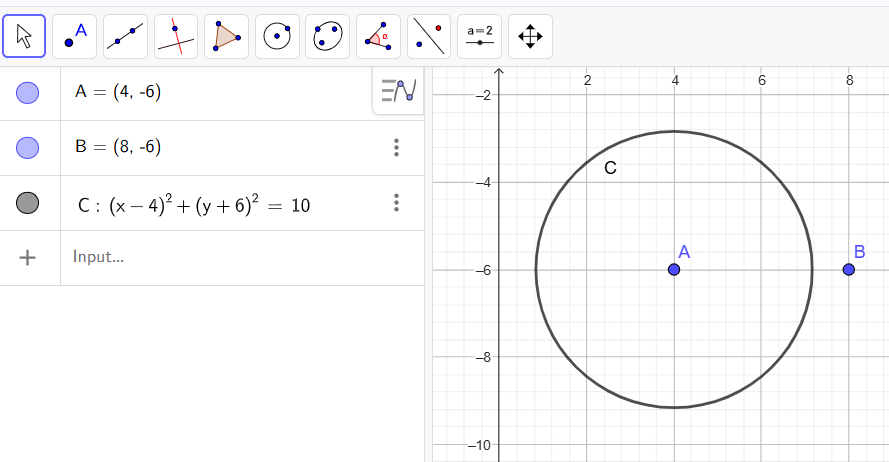Activate the Move Graphics View tool

pyautogui.click(x=530, y=37)
